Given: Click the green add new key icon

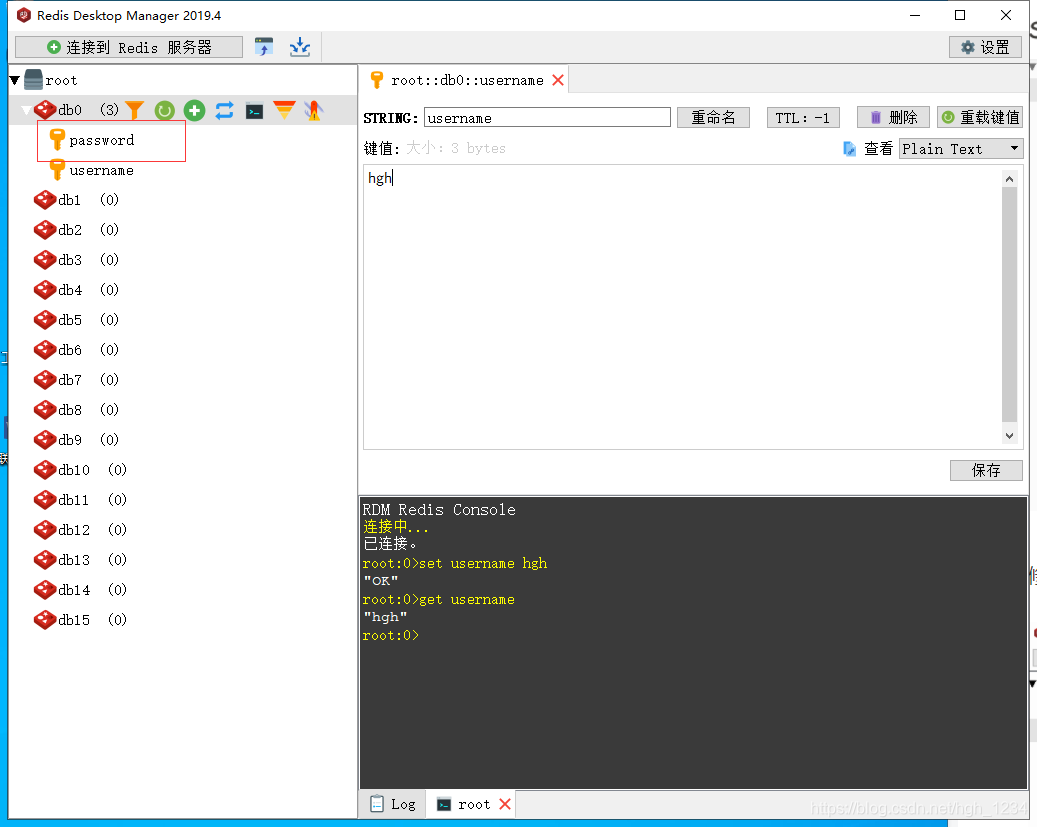Looking at the screenshot, I should pos(194,110).
